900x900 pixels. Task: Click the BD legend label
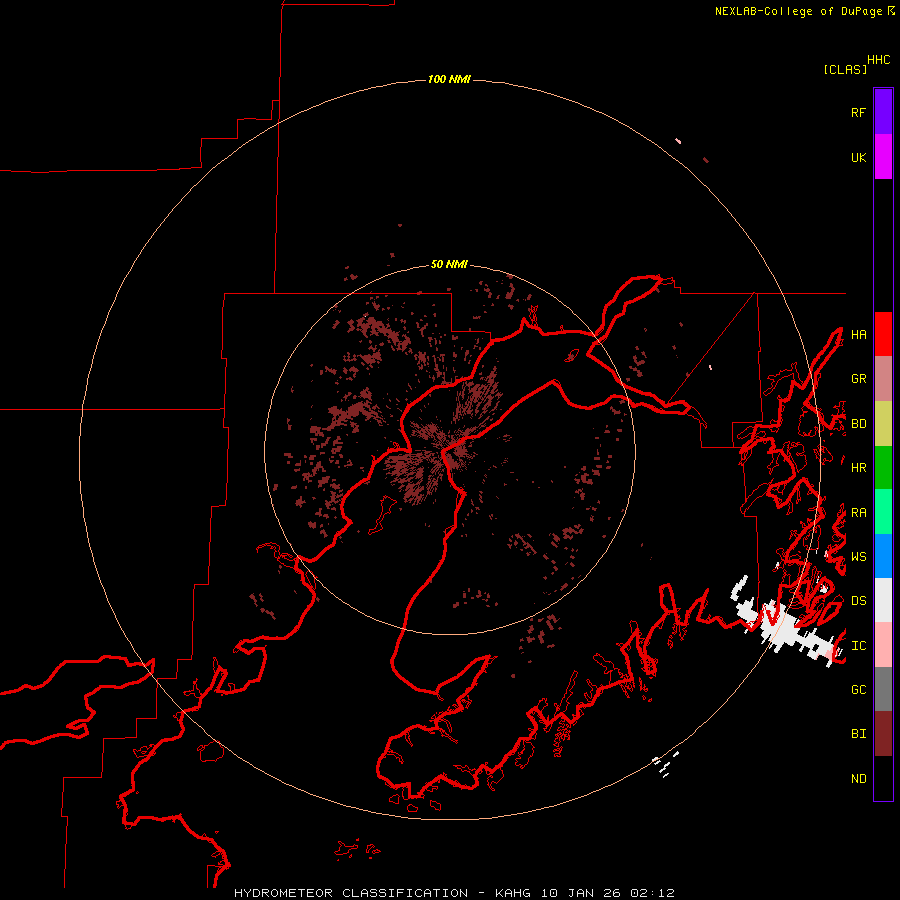[858, 424]
